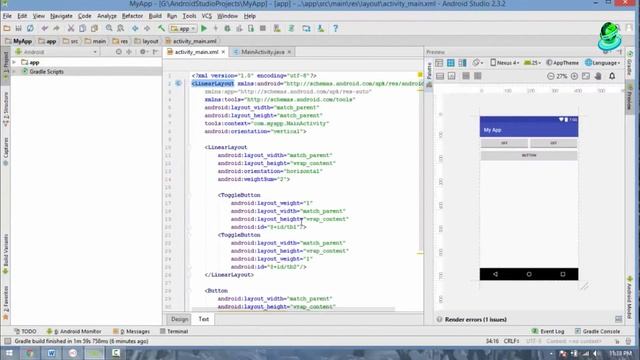This screenshot has height=360, width=640.
Task: Click the Copy icon in toolbar
Action: pyautogui.click(x=82, y=29)
